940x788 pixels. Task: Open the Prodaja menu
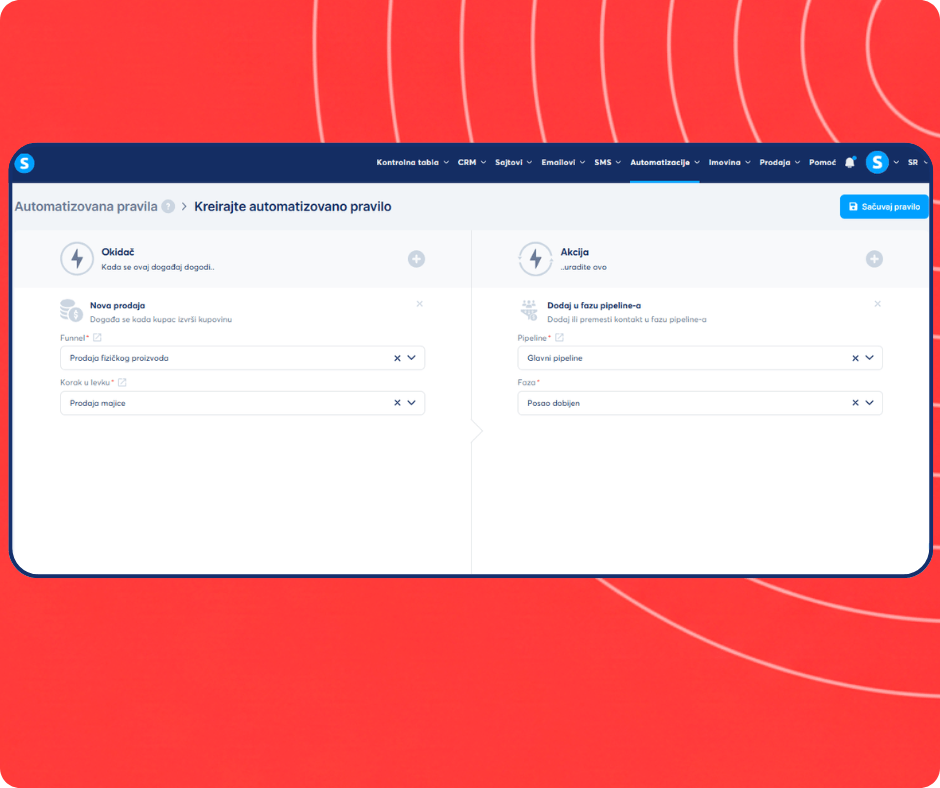click(779, 163)
